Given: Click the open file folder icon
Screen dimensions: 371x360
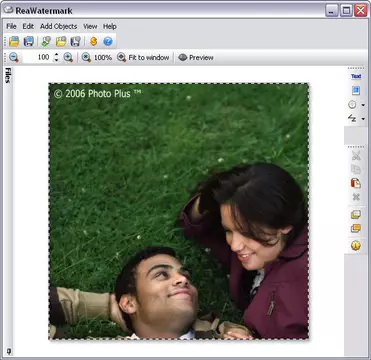Looking at the screenshot, I should pos(14,41).
